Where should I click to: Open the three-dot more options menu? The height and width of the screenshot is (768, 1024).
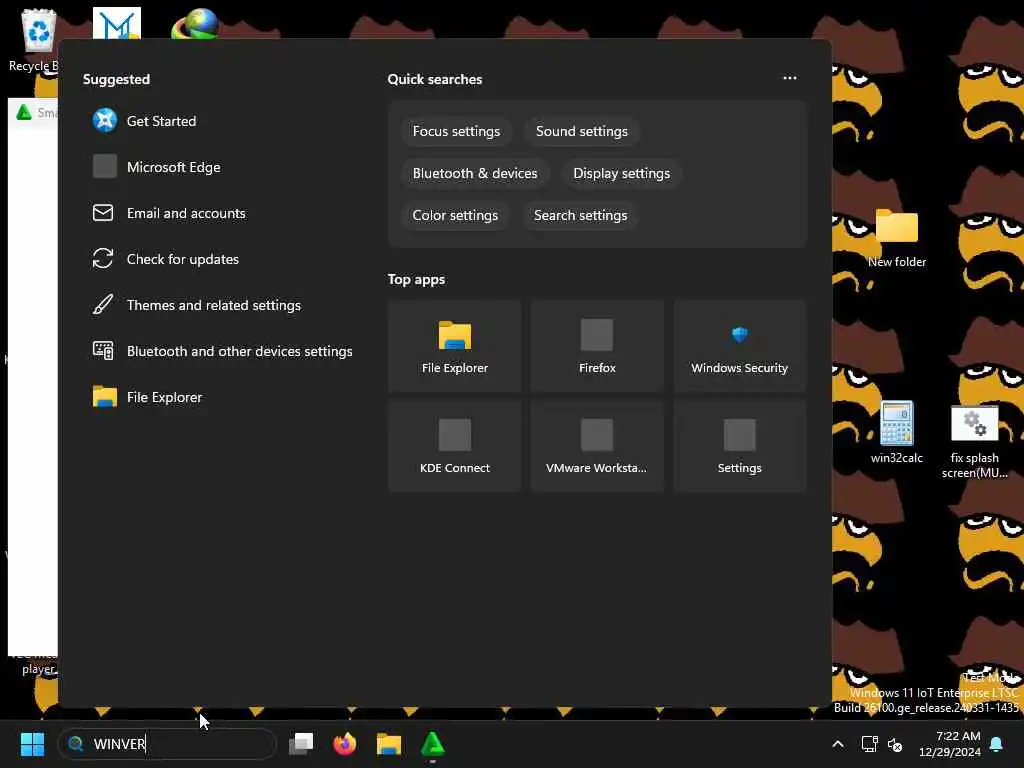click(x=790, y=78)
